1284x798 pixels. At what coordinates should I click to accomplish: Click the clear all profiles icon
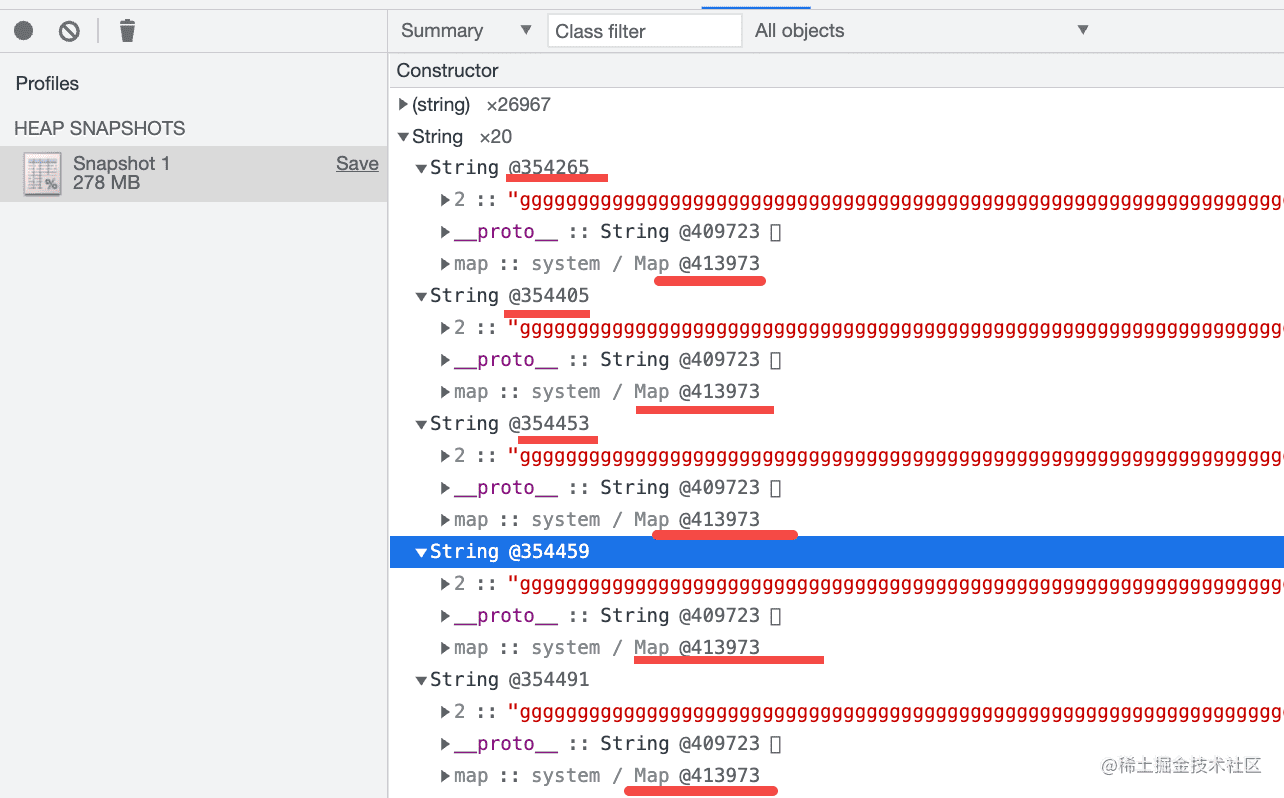(x=69, y=31)
